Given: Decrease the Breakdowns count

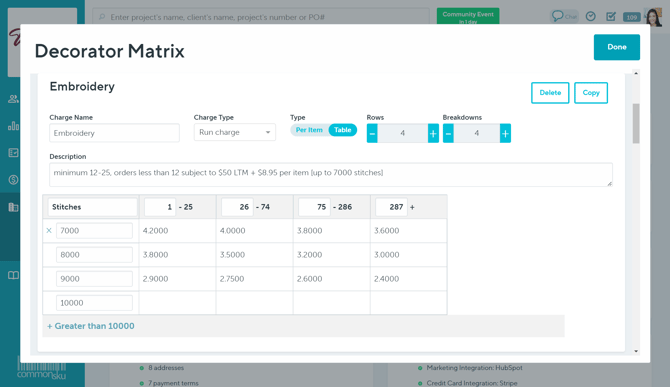Looking at the screenshot, I should [x=448, y=133].
